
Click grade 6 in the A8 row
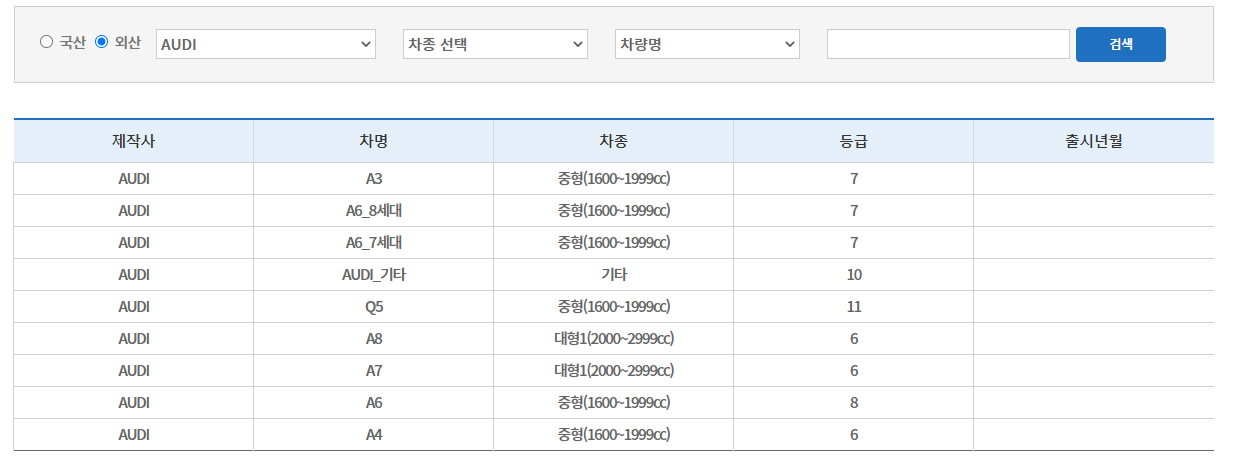tap(853, 339)
